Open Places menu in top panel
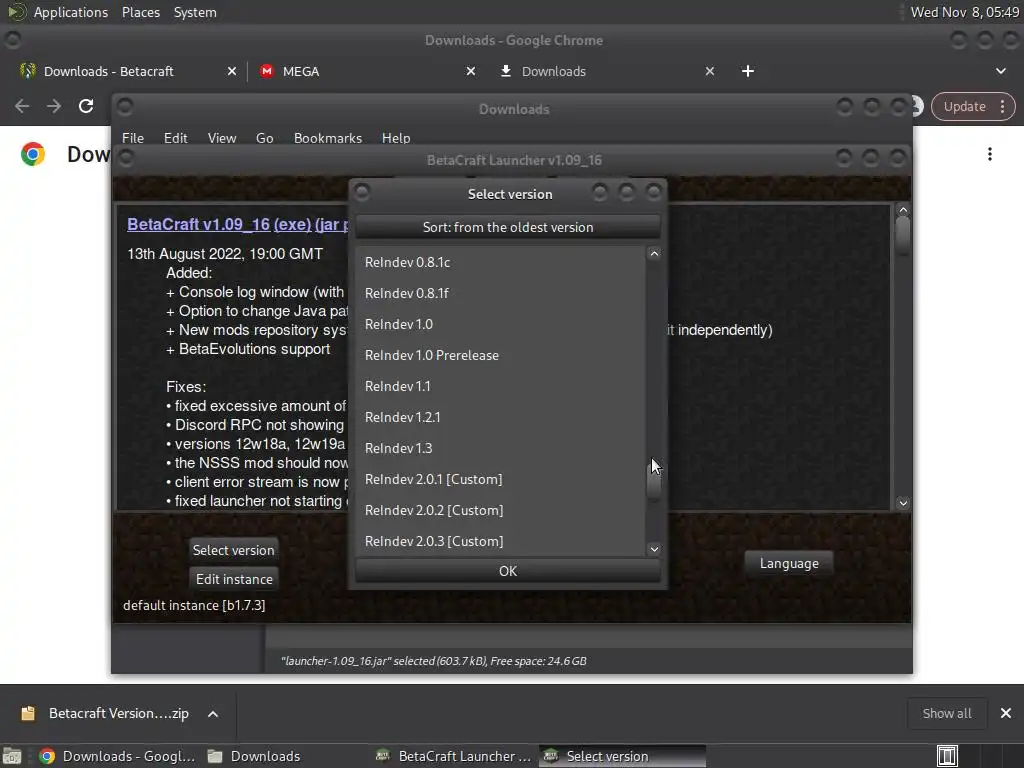 coord(140,12)
